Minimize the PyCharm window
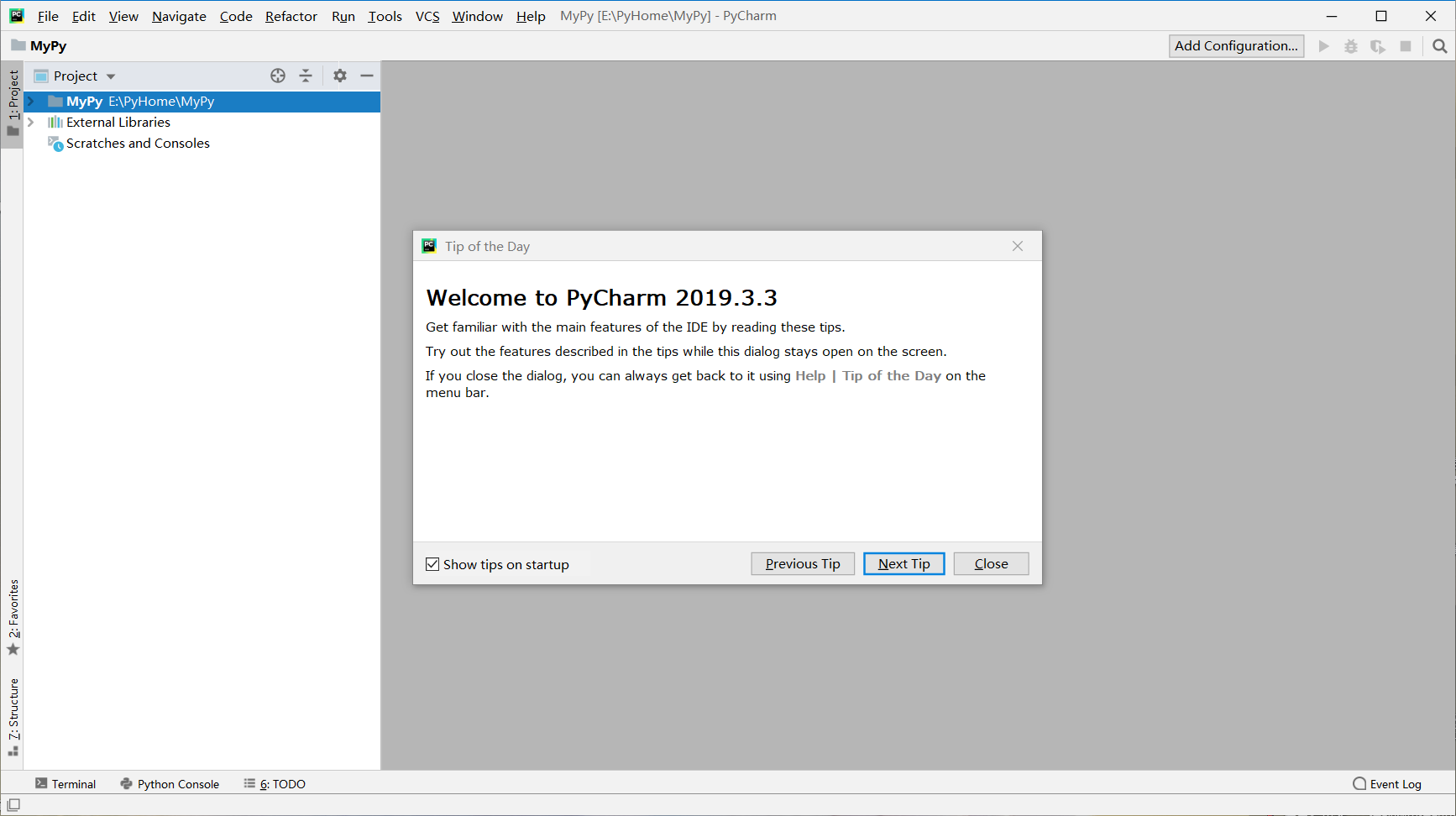This screenshot has height=816, width=1456. (1332, 16)
